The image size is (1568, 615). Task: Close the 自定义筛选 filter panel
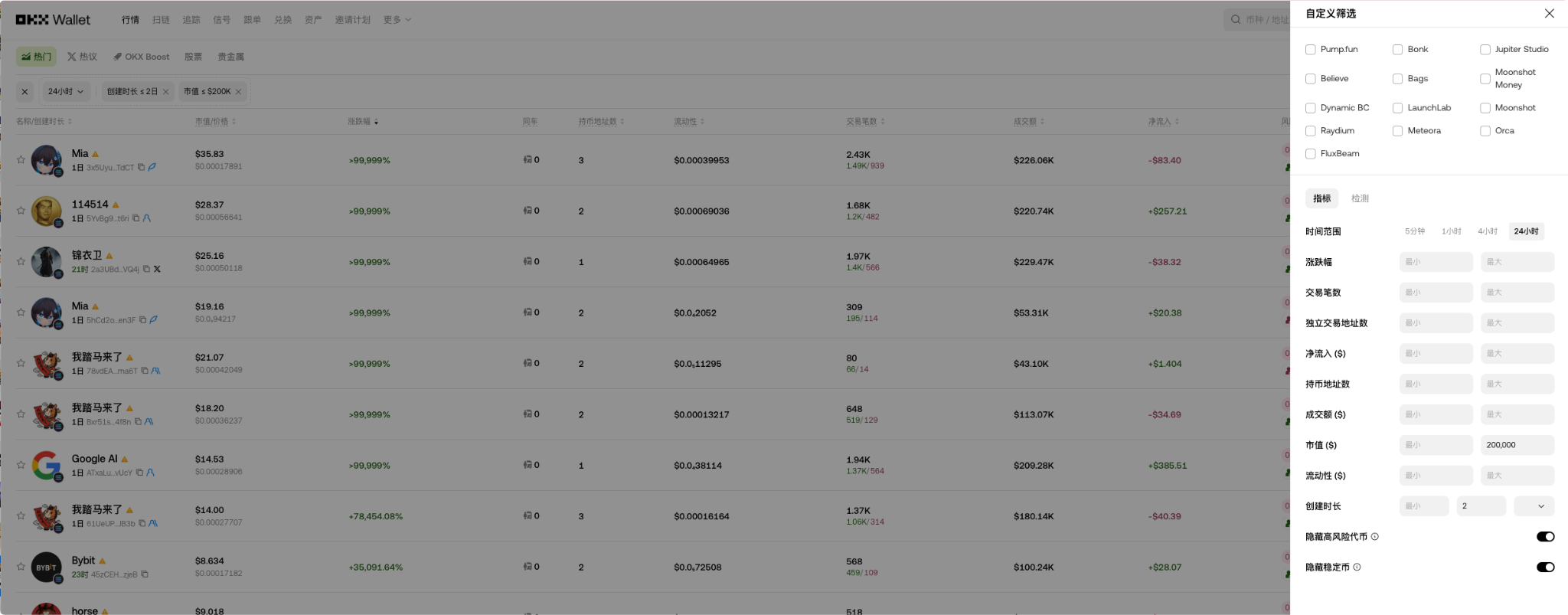tap(1549, 14)
